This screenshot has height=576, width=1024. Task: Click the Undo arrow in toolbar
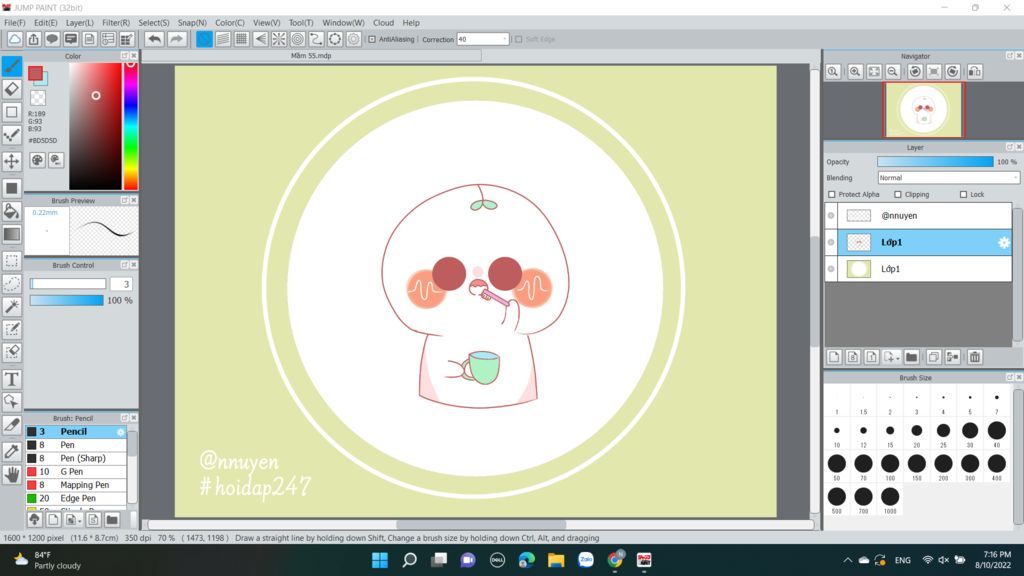tap(154, 39)
